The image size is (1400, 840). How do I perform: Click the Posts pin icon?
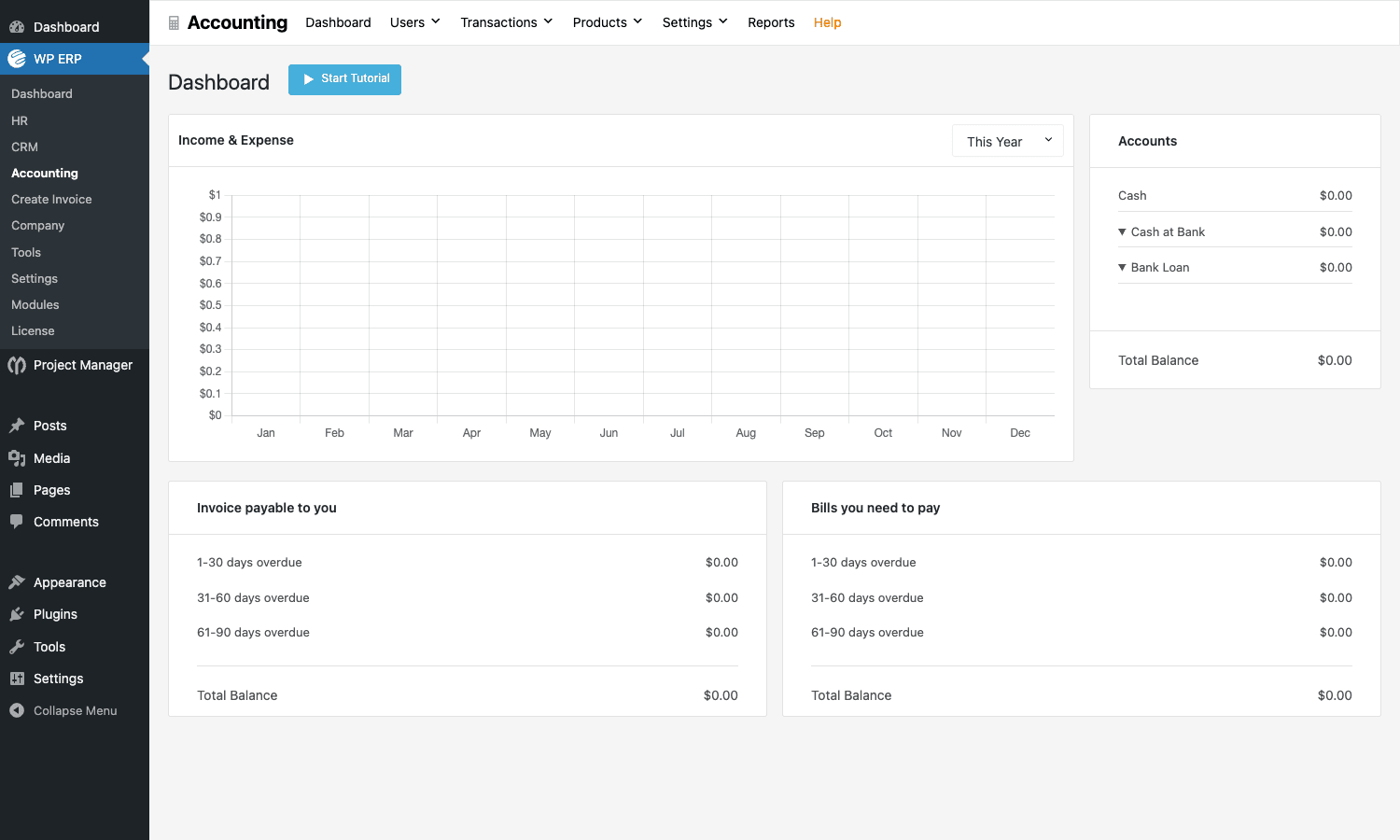(x=17, y=426)
